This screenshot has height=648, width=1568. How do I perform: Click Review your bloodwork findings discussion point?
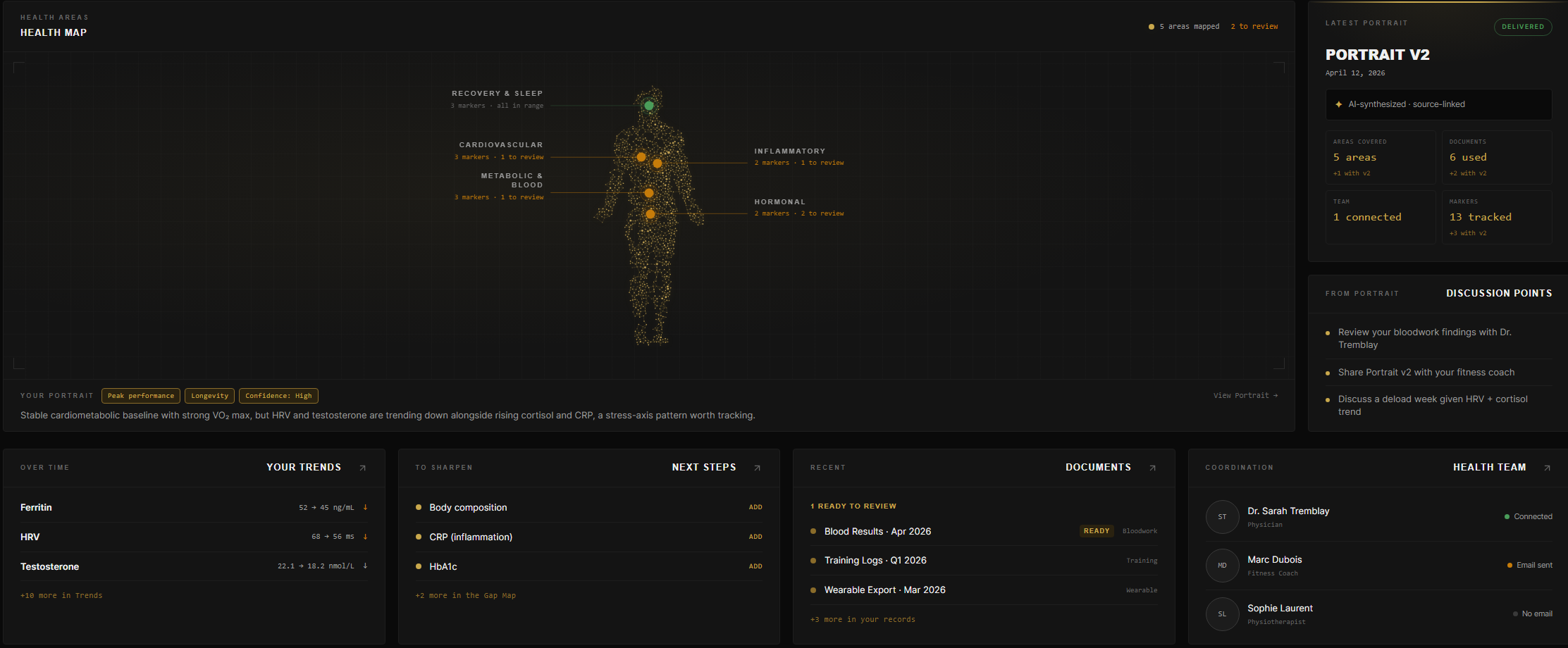click(1438, 339)
